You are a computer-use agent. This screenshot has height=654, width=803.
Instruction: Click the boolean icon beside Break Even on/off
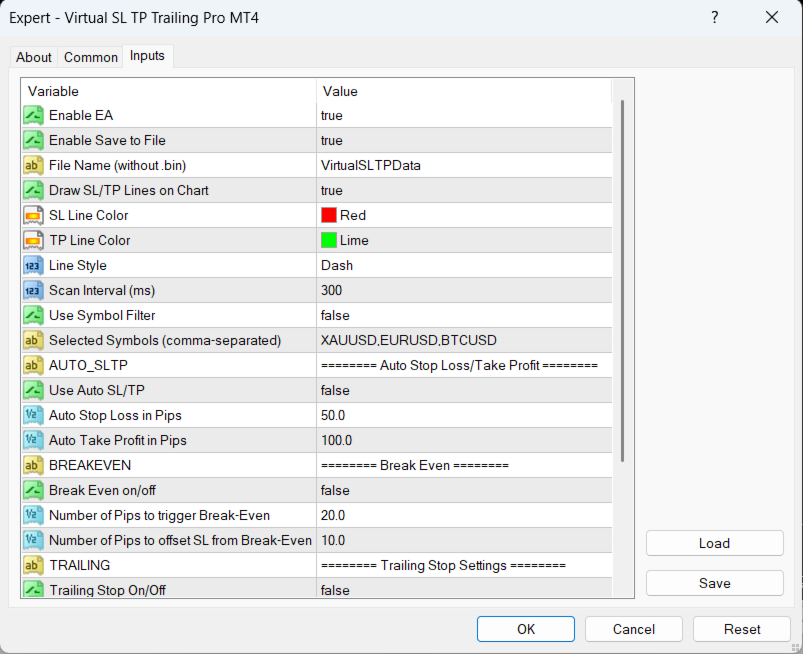pos(33,490)
